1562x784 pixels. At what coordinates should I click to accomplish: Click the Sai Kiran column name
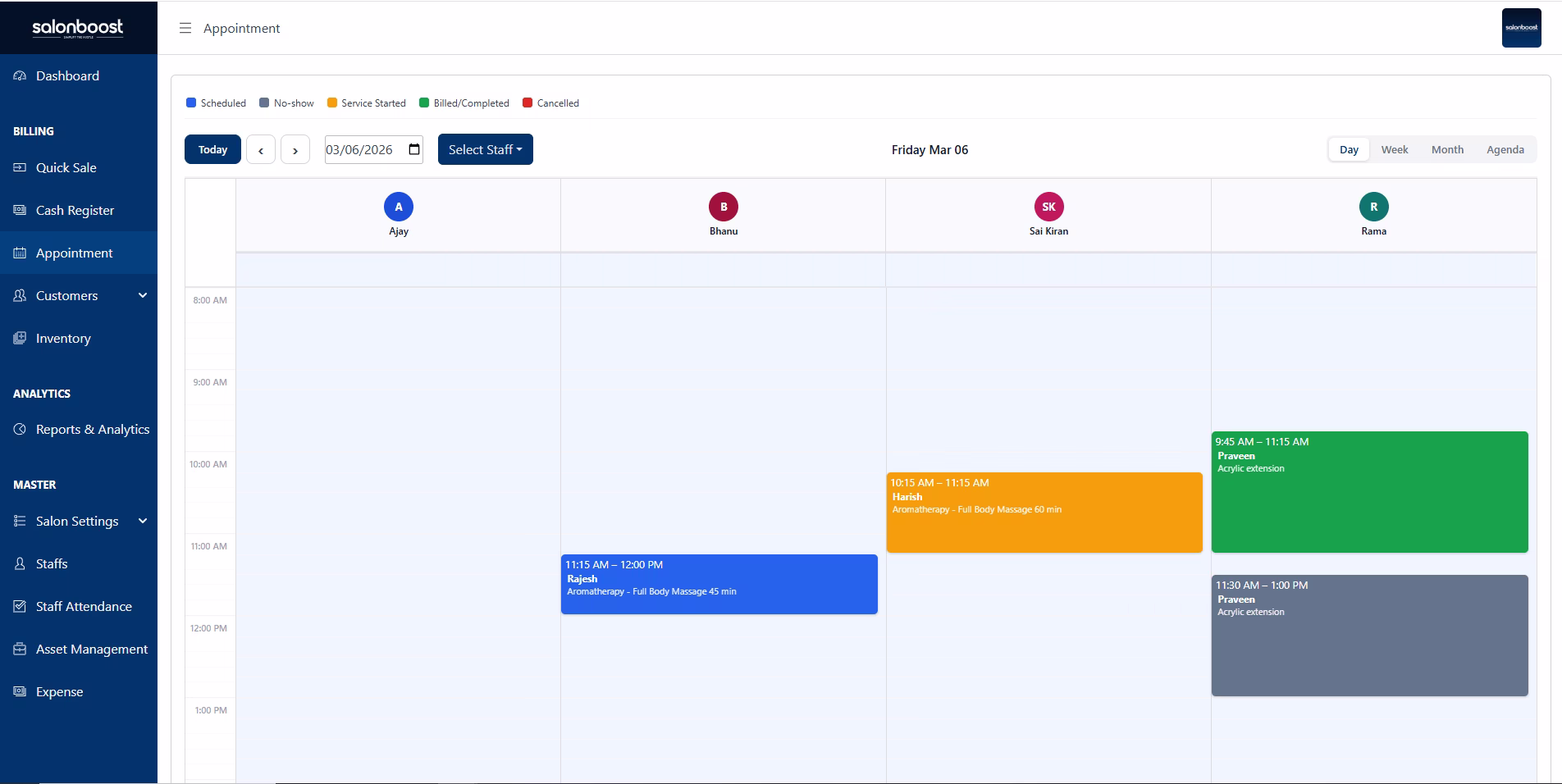tap(1048, 231)
